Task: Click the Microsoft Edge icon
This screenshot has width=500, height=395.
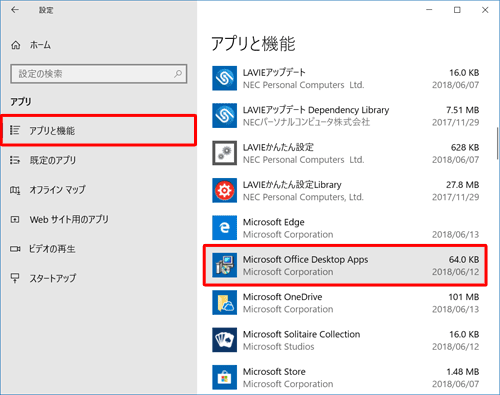Action: 225,228
